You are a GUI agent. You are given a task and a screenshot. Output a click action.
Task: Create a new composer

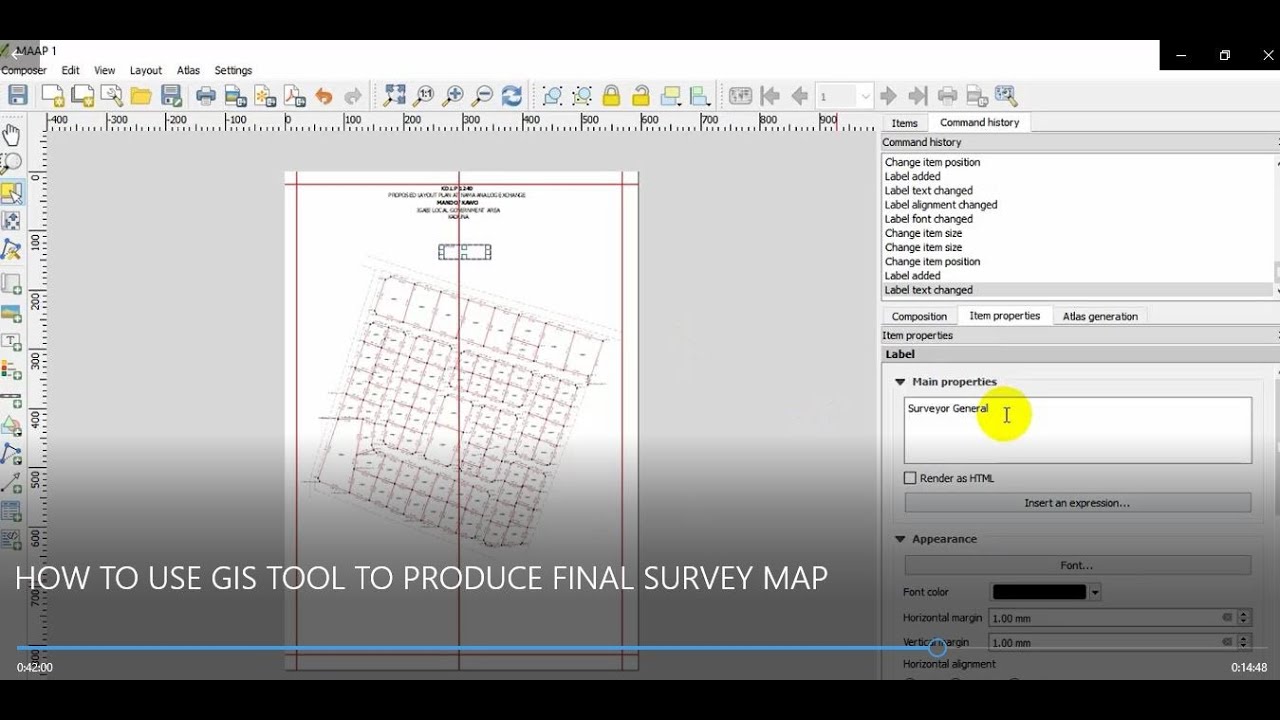click(52, 96)
